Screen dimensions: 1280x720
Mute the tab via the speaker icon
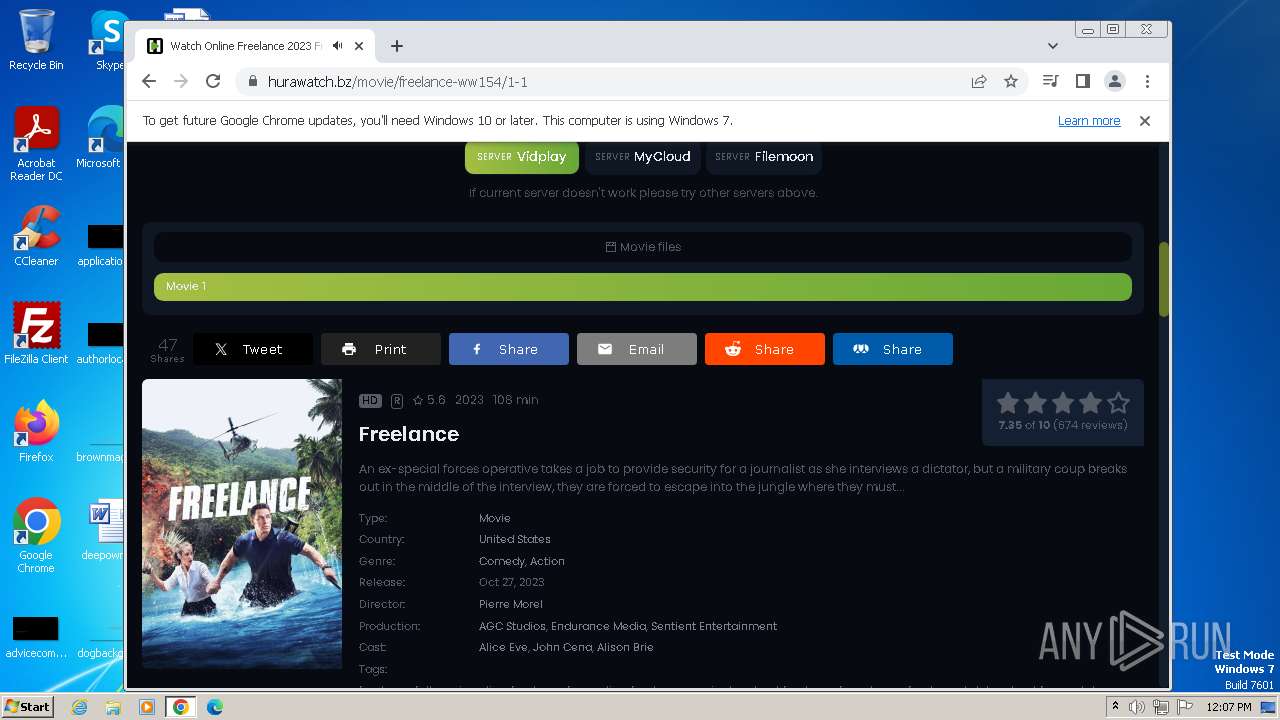pyautogui.click(x=338, y=46)
